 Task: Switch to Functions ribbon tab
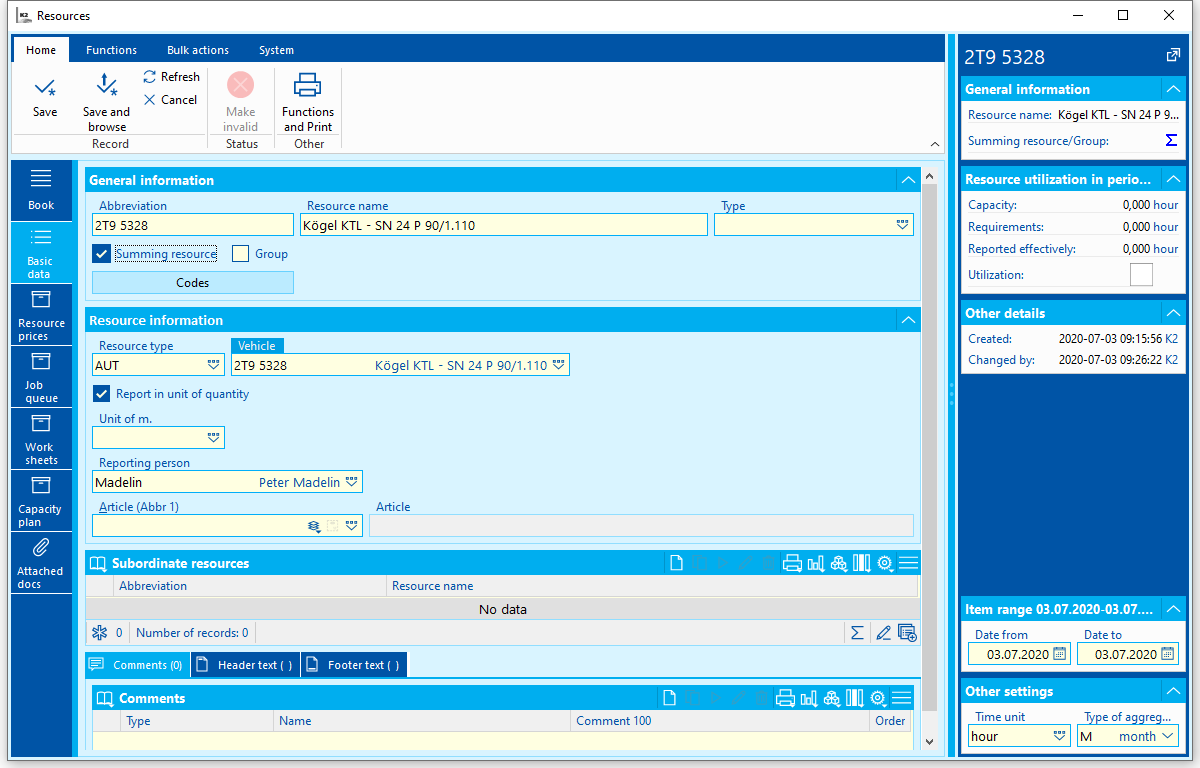[x=111, y=50]
